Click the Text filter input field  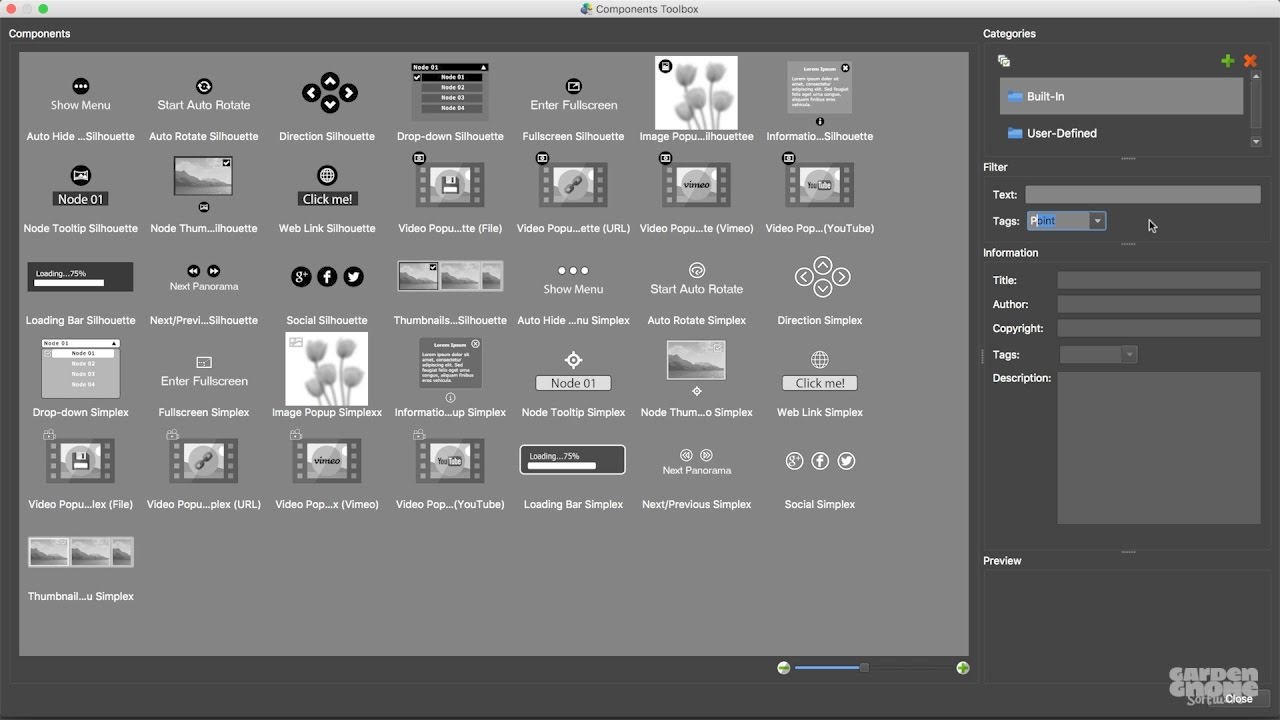(1143, 194)
